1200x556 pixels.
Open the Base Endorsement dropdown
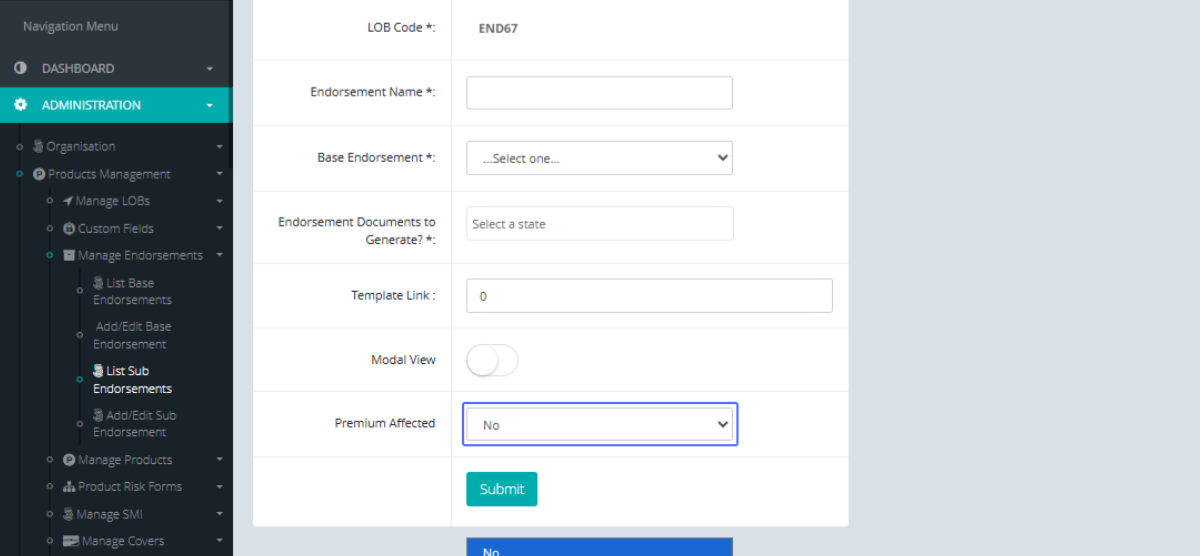click(x=599, y=158)
